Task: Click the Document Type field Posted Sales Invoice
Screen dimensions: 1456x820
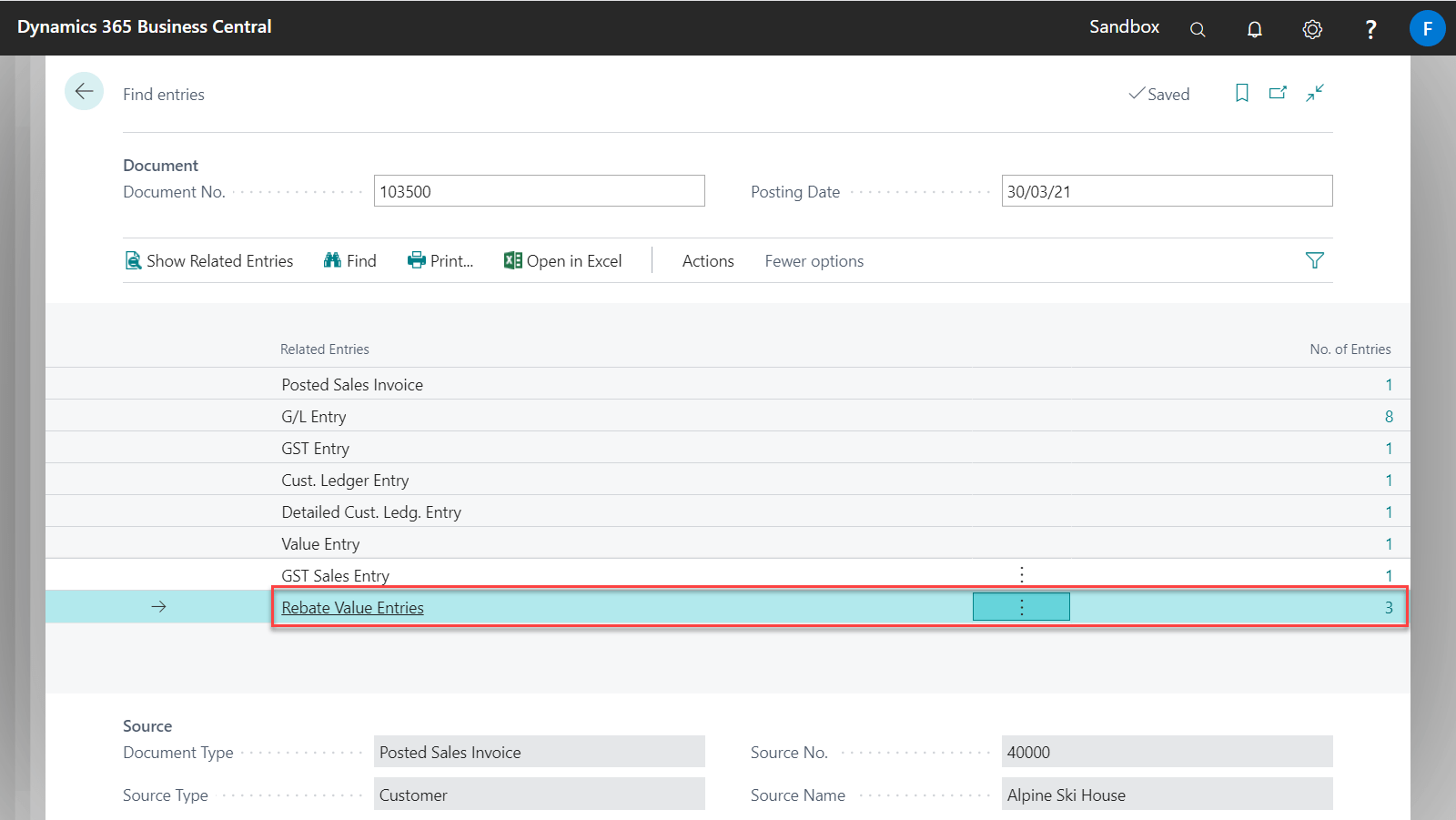Action: (x=540, y=752)
